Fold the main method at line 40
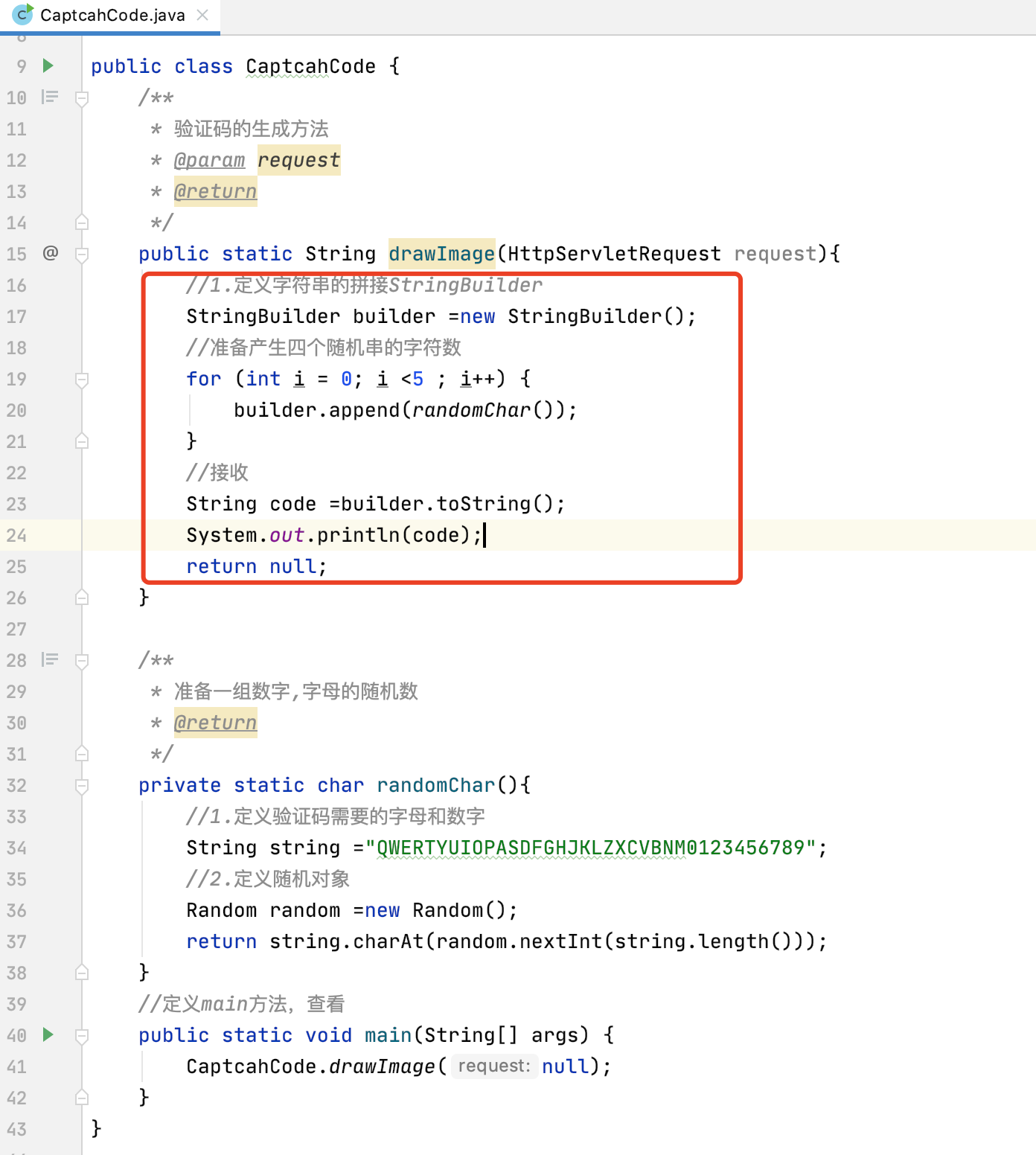This screenshot has height=1155, width=1036. click(x=82, y=1035)
